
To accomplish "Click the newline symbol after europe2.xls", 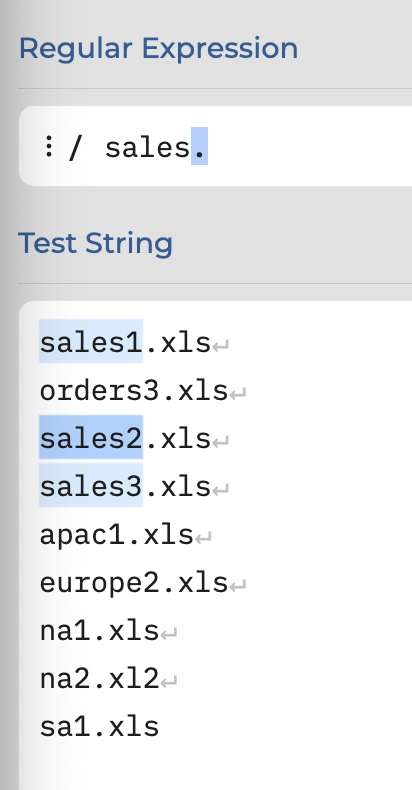I will coord(238,586).
